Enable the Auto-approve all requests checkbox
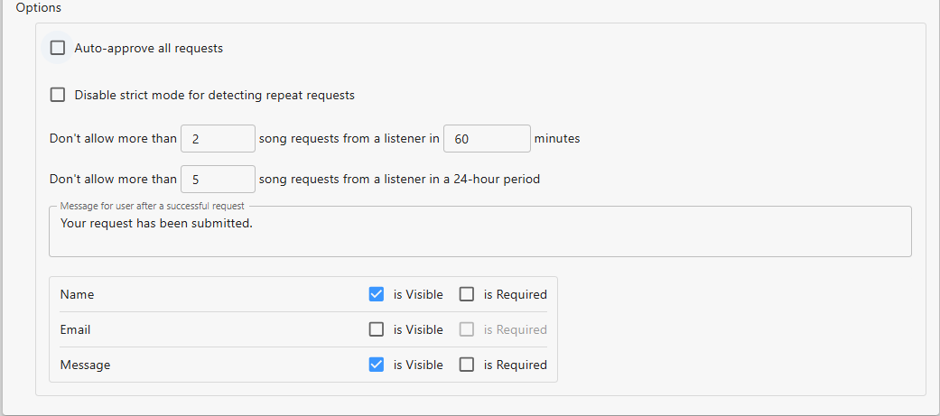940x416 pixels. (58, 48)
